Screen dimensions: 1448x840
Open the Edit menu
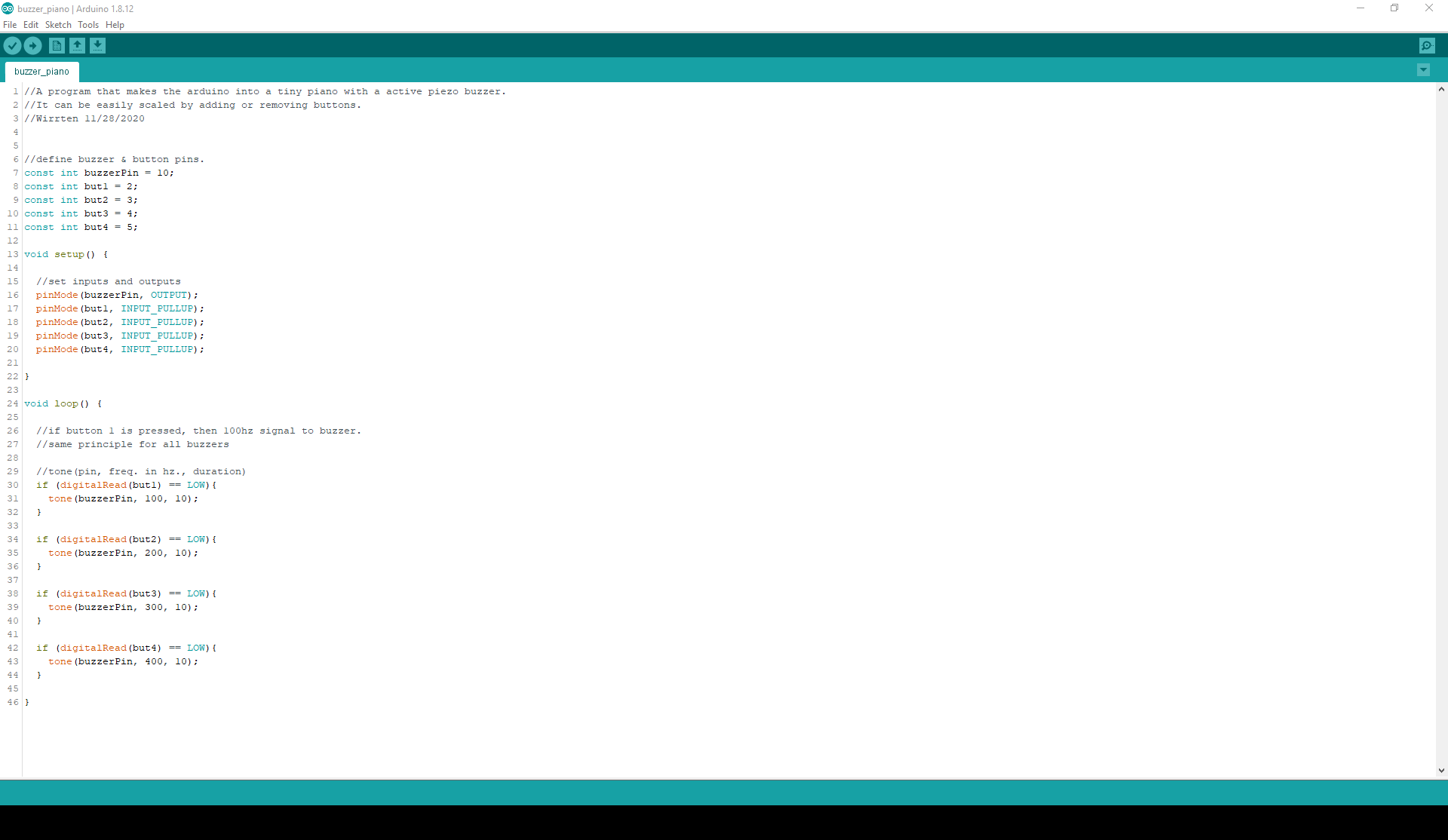point(31,25)
